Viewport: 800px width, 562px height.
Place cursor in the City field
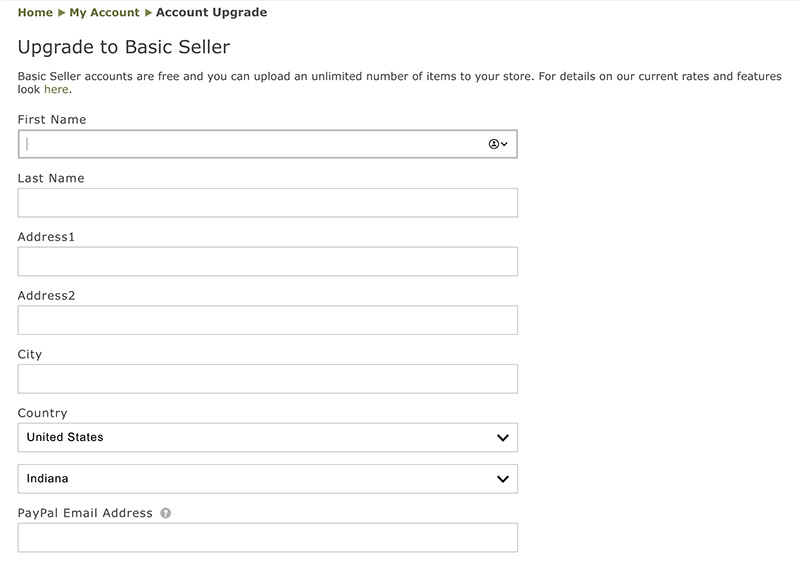pyautogui.click(x=267, y=379)
